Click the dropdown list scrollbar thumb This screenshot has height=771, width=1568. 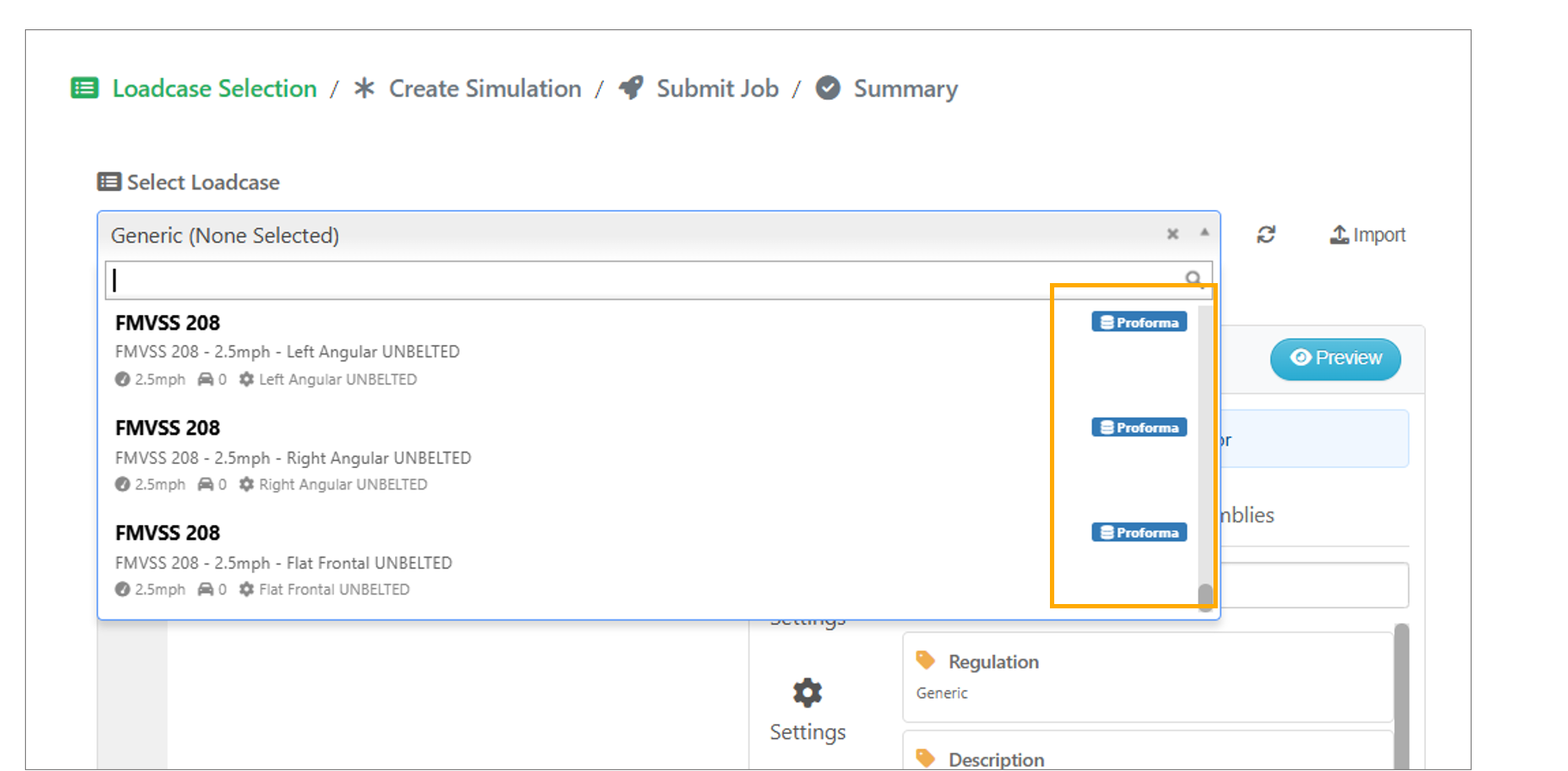[x=1205, y=595]
